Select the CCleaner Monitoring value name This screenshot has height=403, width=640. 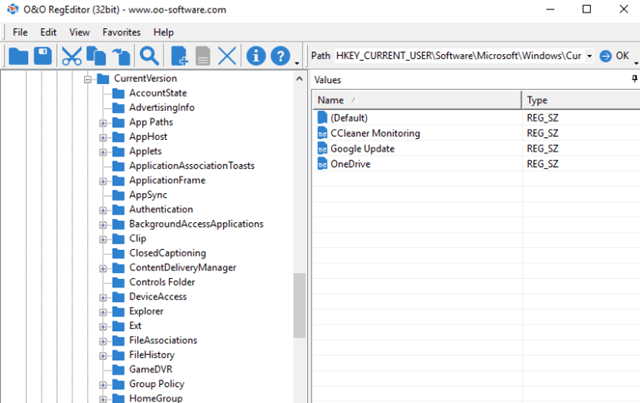pyautogui.click(x=375, y=133)
